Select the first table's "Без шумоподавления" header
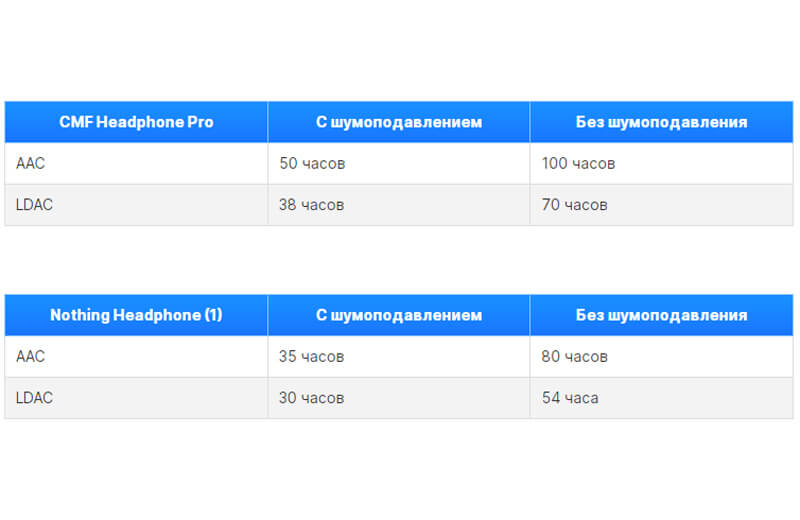This screenshot has height=520, width=800. (661, 122)
